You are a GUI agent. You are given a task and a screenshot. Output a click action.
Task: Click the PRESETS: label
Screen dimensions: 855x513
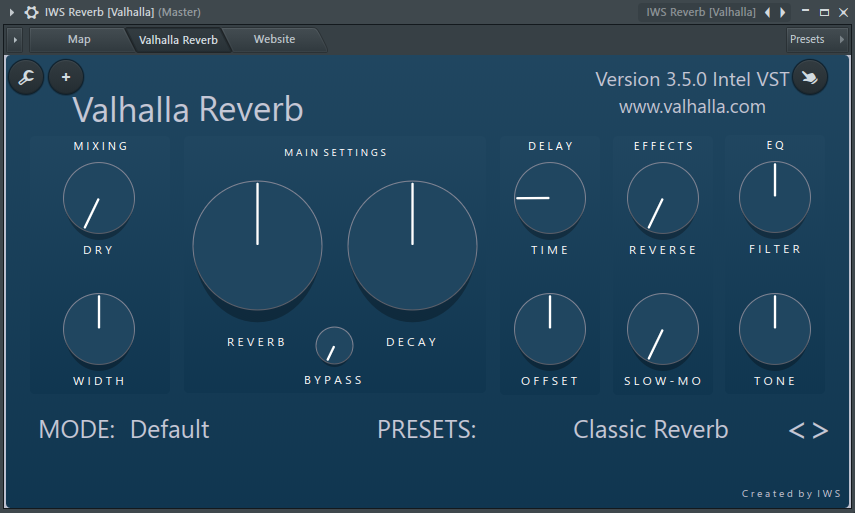point(426,430)
